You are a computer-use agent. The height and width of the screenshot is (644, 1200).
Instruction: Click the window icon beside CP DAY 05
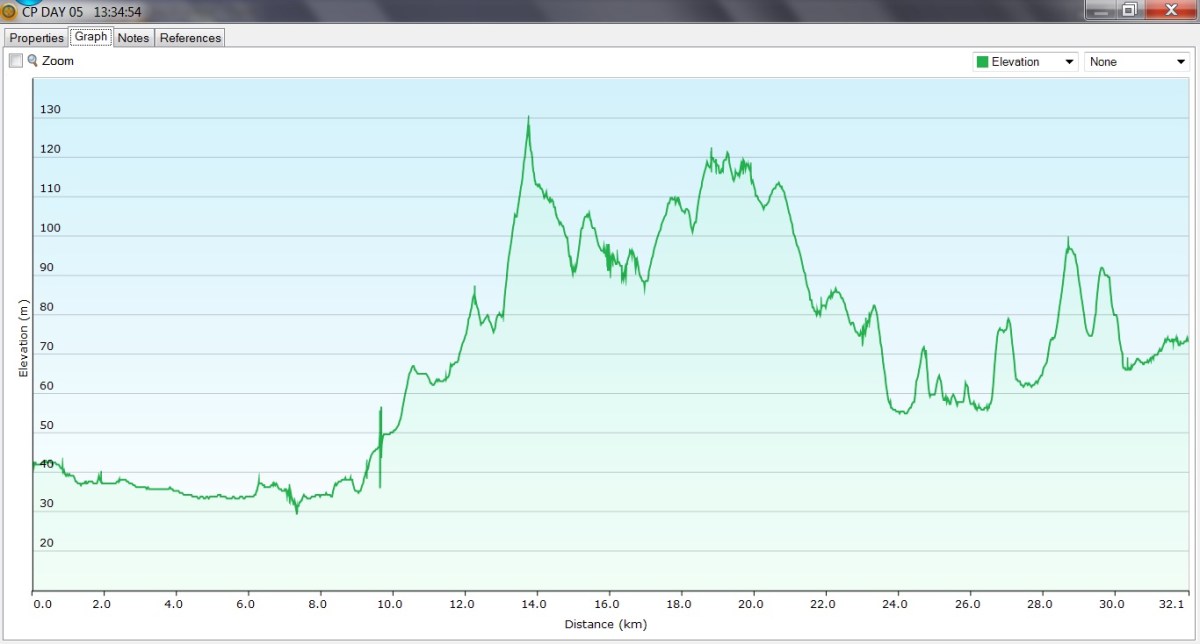click(x=10, y=12)
